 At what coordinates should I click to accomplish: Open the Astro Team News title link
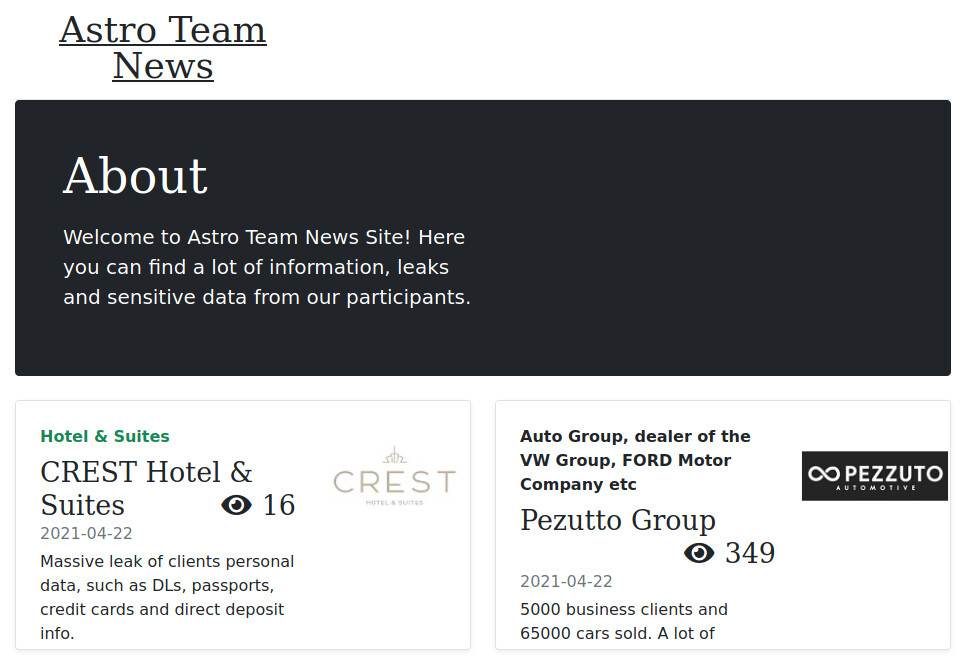click(x=163, y=47)
